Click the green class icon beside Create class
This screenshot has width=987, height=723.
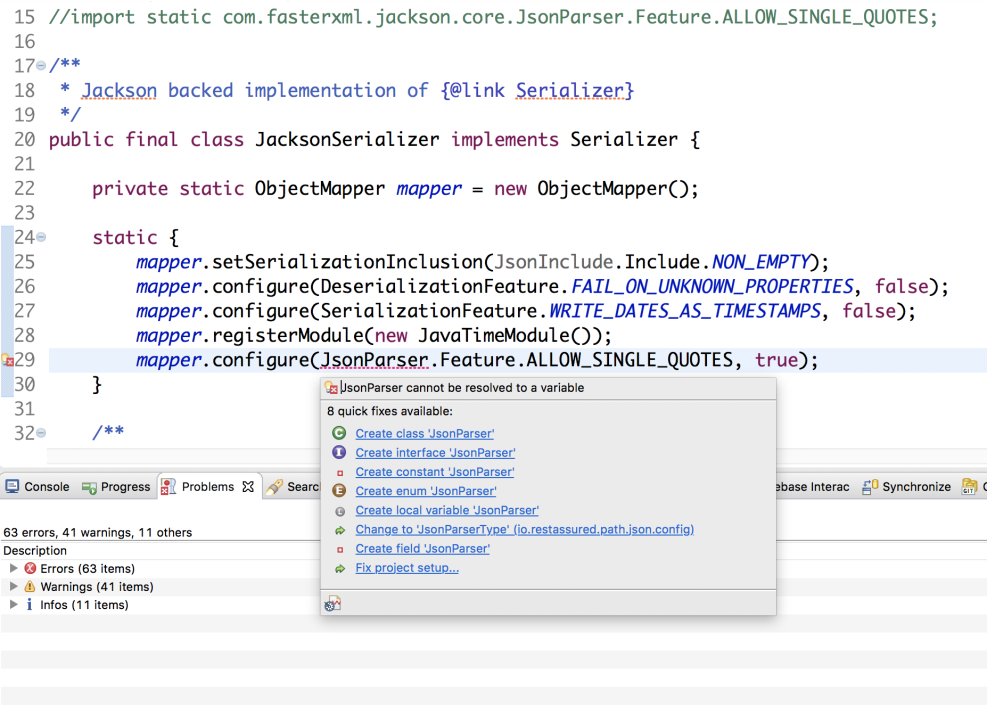[339, 433]
